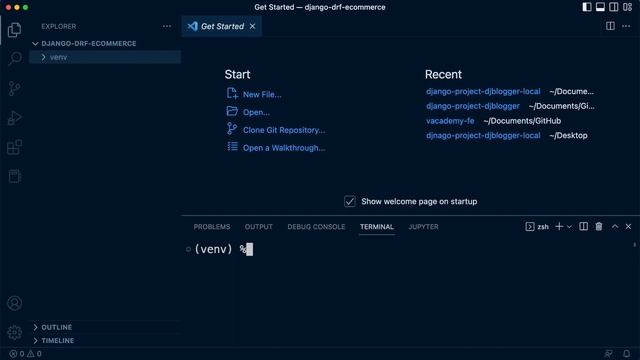Toggle bottom panel layout icon
Viewport: 640px width, 360px height.
(x=600, y=7)
